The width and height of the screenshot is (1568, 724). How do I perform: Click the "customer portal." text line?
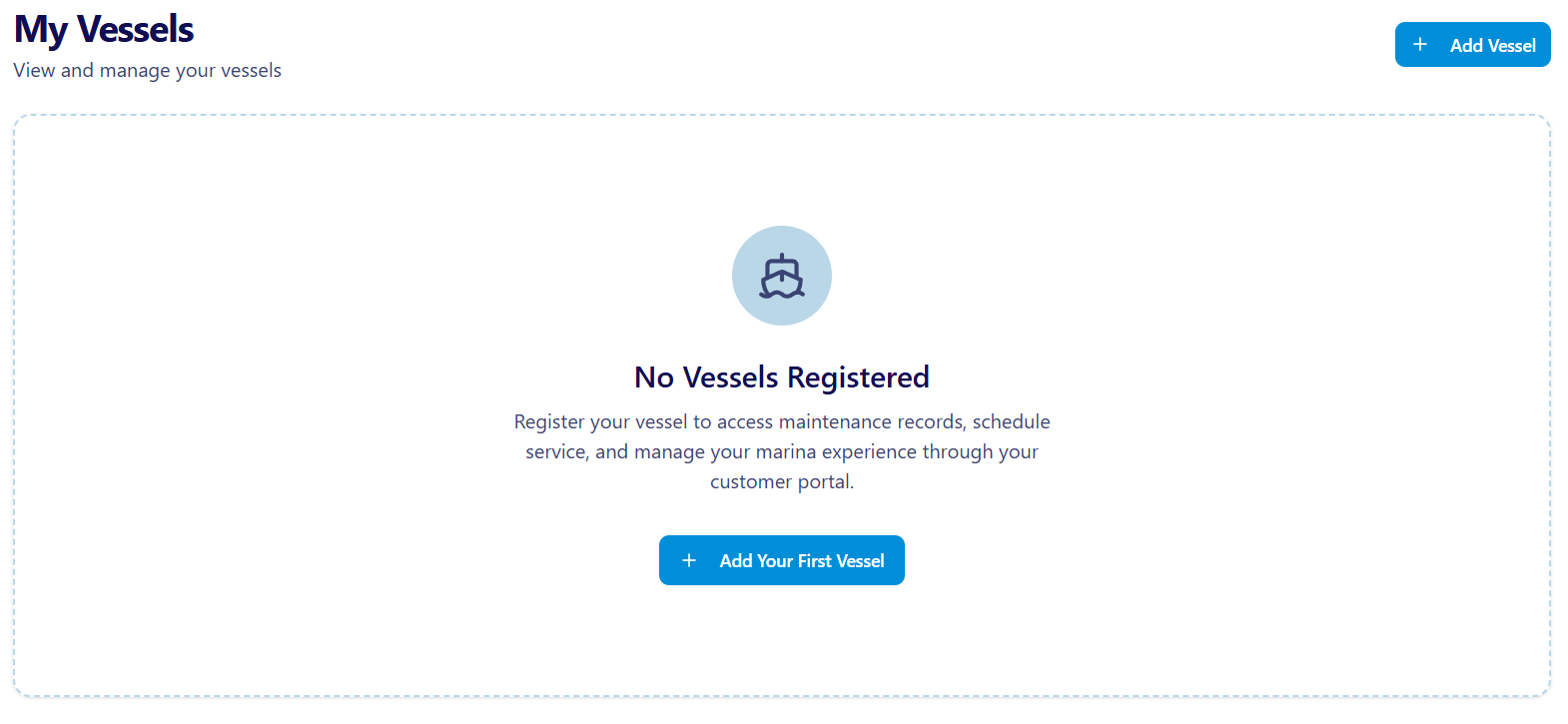782,482
